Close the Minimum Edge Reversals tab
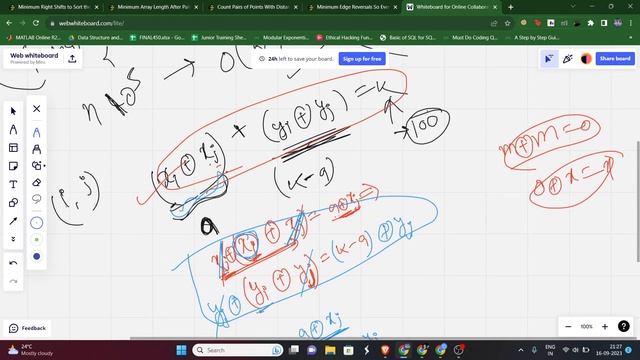Viewport: 640px width, 360px height. point(395,7)
